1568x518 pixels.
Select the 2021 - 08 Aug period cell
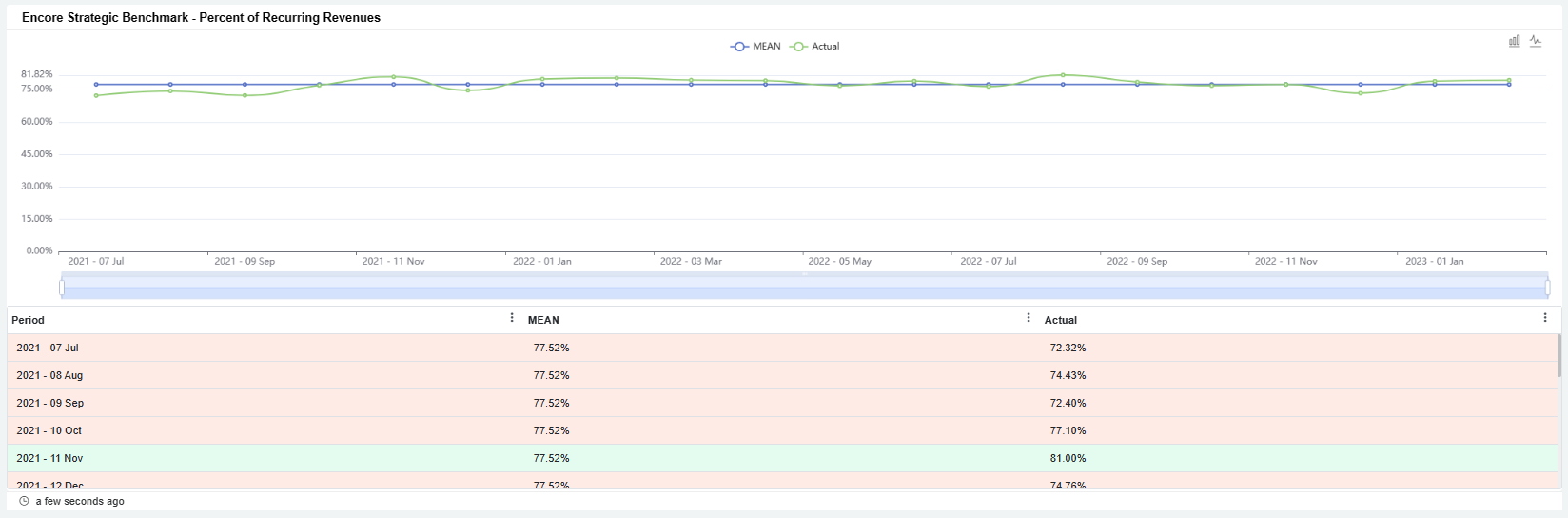(49, 375)
